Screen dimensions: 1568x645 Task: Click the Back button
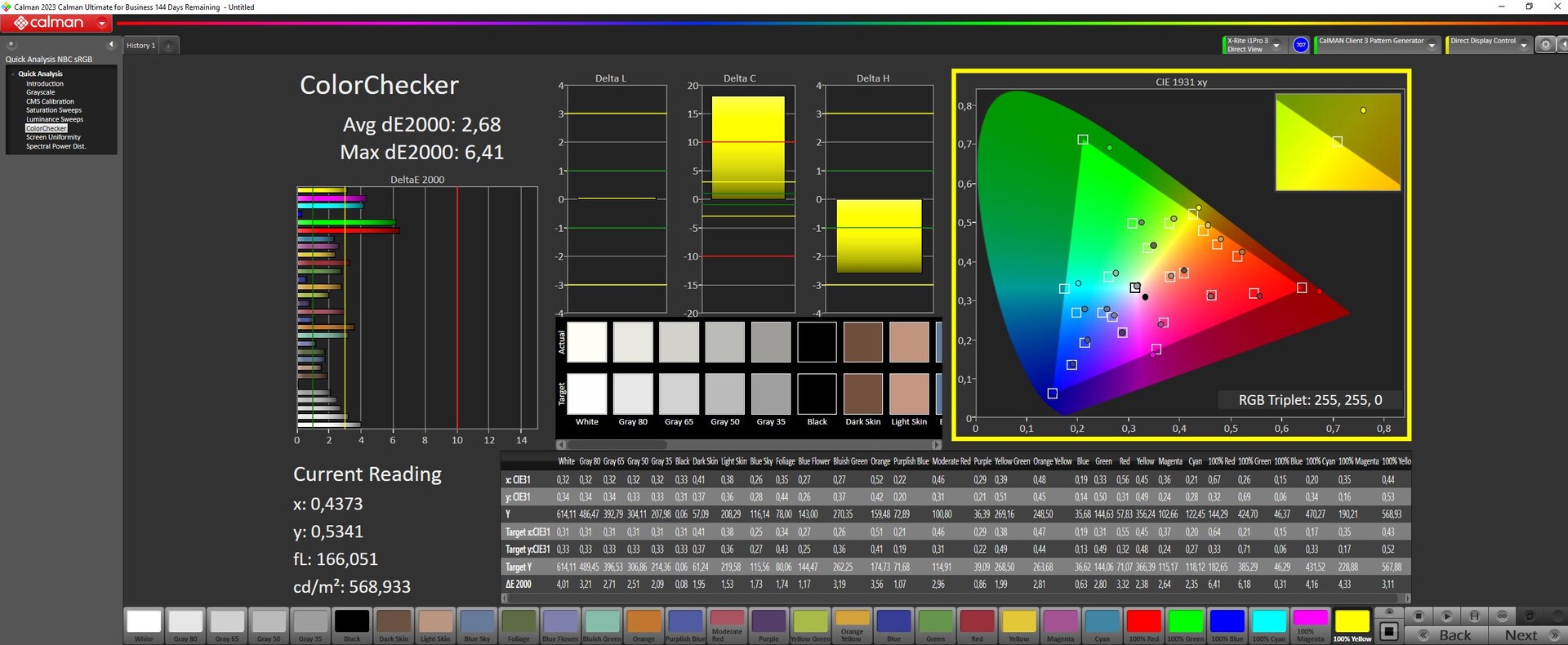(1454, 635)
